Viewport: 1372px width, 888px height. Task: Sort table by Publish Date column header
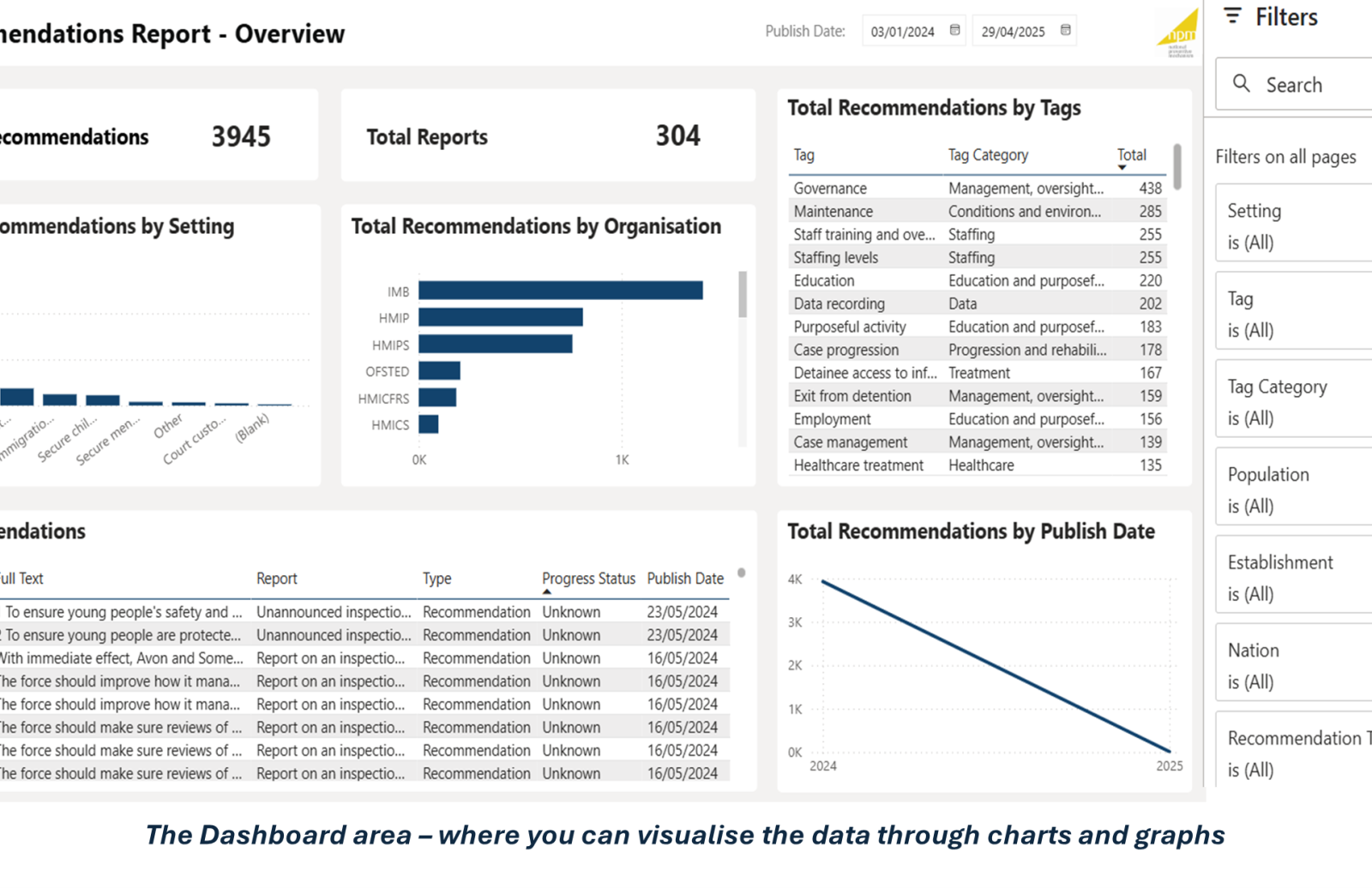click(x=684, y=579)
